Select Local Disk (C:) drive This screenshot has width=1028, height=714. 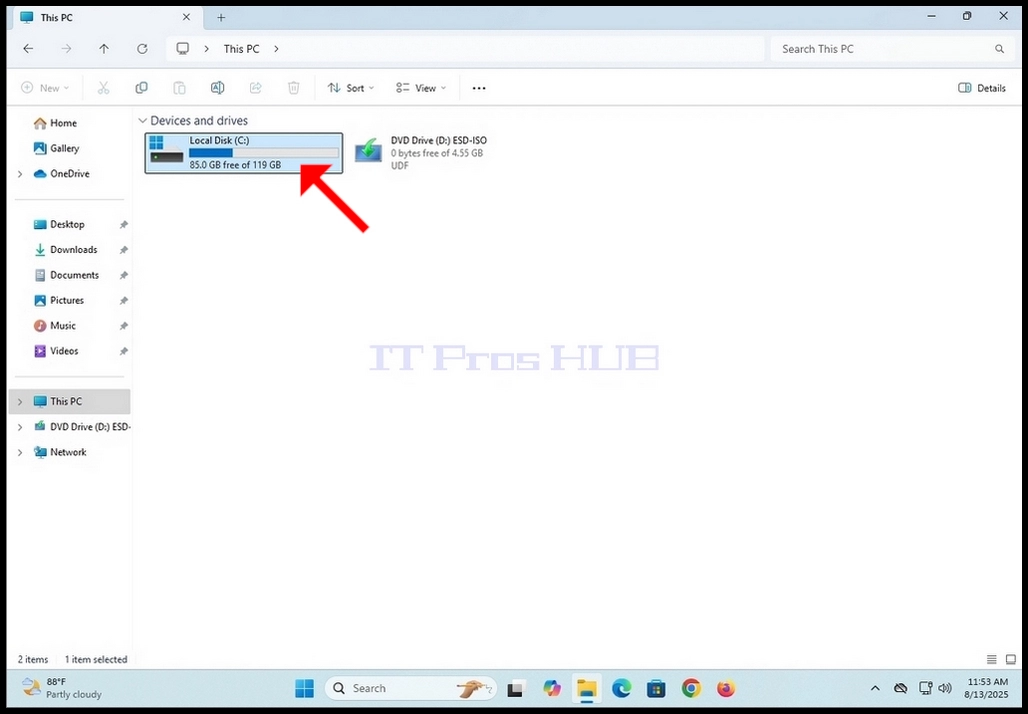(x=244, y=153)
